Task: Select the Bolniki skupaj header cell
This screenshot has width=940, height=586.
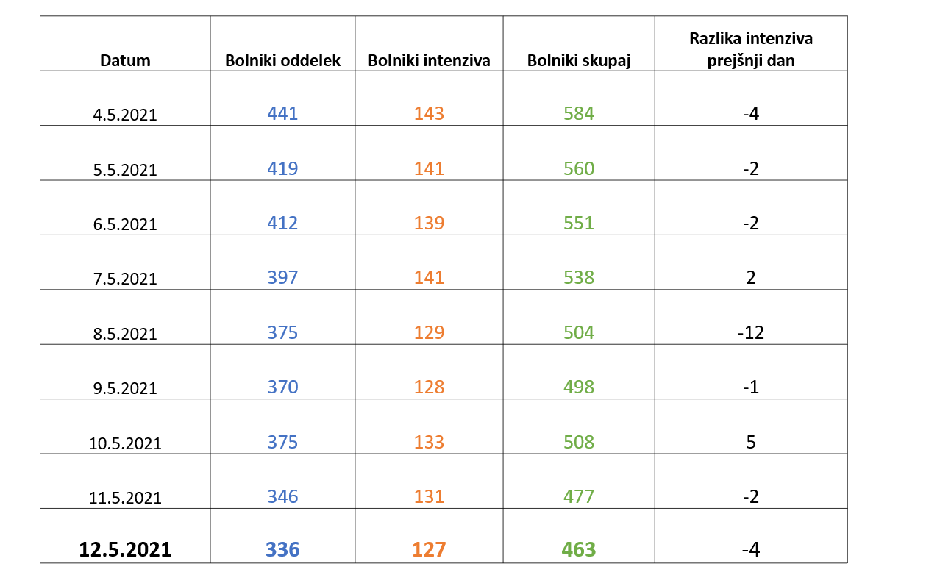Action: tap(579, 60)
